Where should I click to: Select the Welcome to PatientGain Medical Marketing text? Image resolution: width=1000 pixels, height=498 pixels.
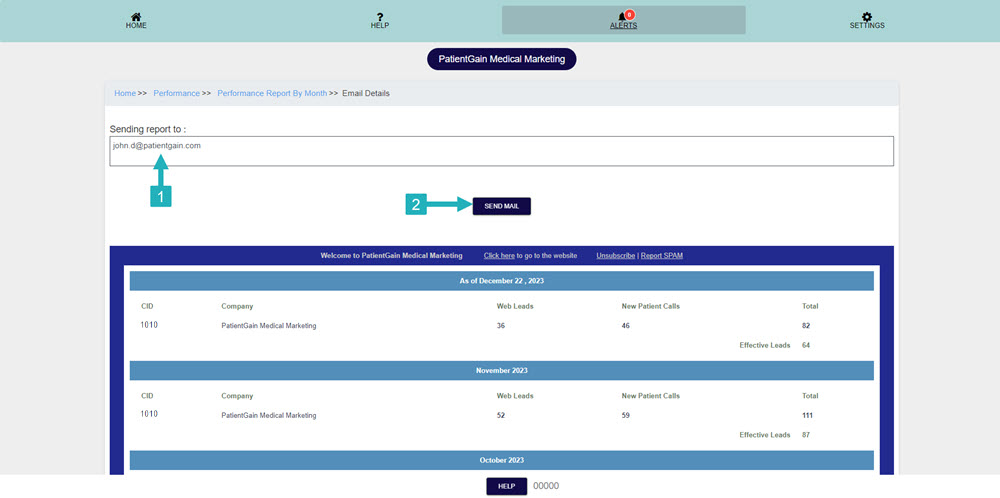tap(392, 256)
